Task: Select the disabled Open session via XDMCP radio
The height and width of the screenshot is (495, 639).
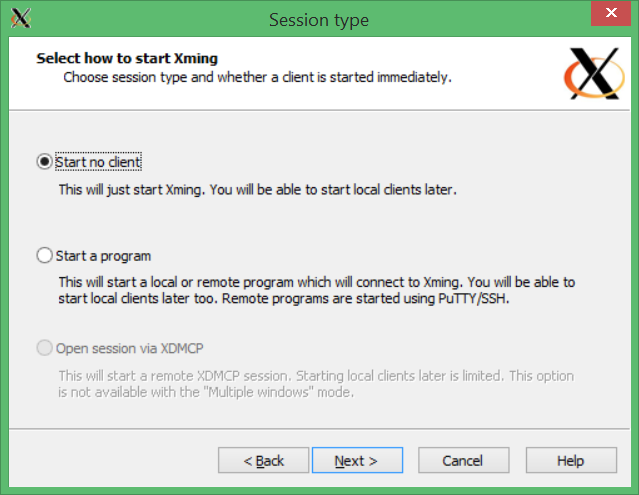Action: [x=44, y=348]
